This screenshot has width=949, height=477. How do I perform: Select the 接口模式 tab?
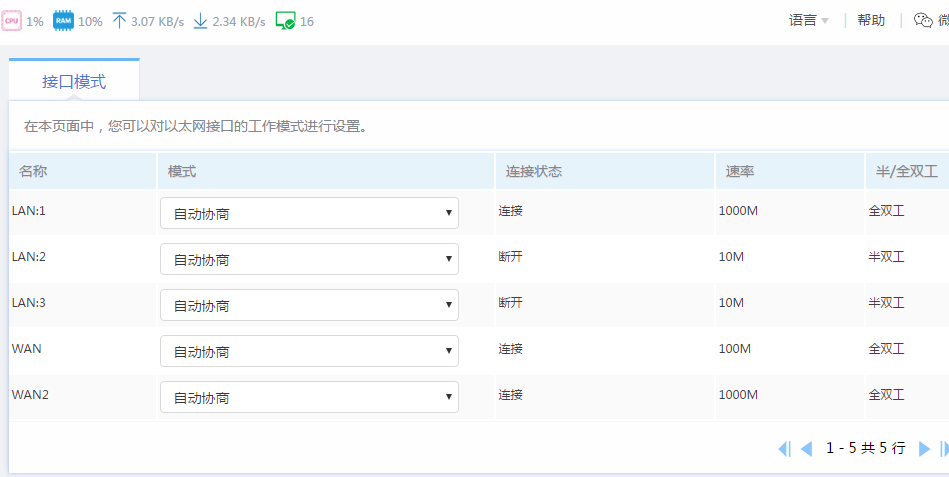pyautogui.click(x=74, y=81)
